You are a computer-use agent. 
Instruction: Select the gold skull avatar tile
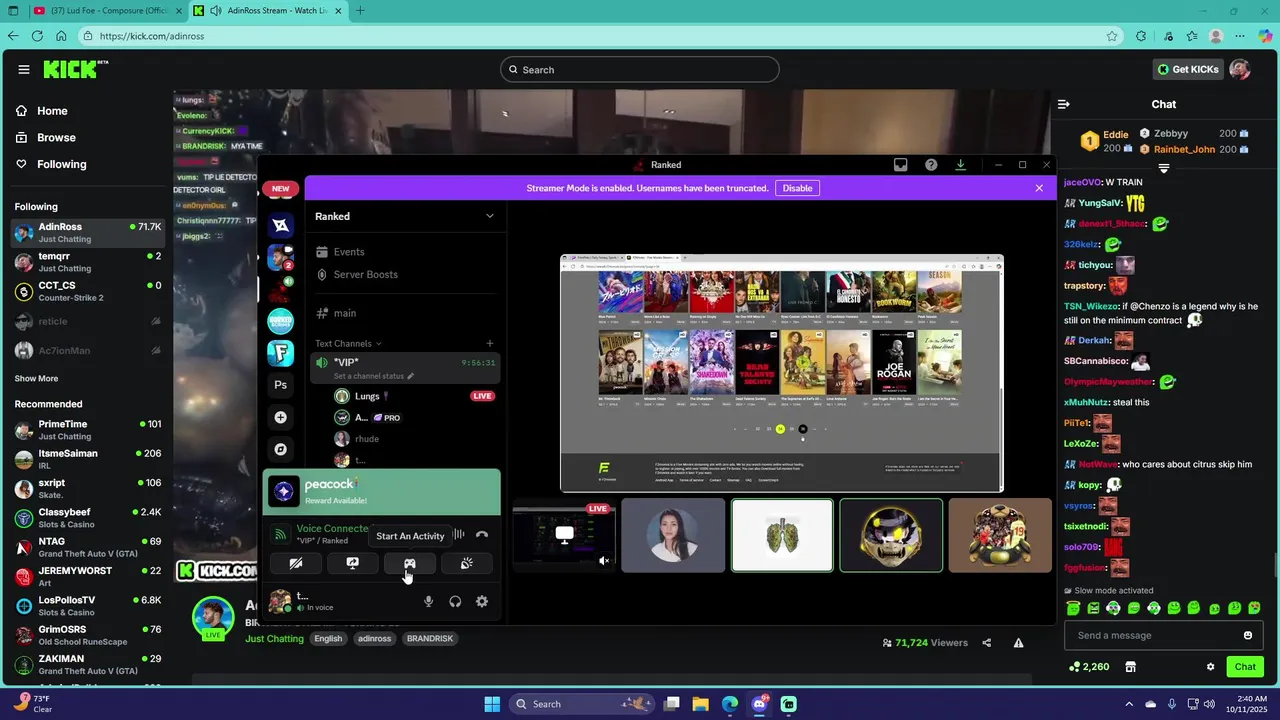coord(891,535)
